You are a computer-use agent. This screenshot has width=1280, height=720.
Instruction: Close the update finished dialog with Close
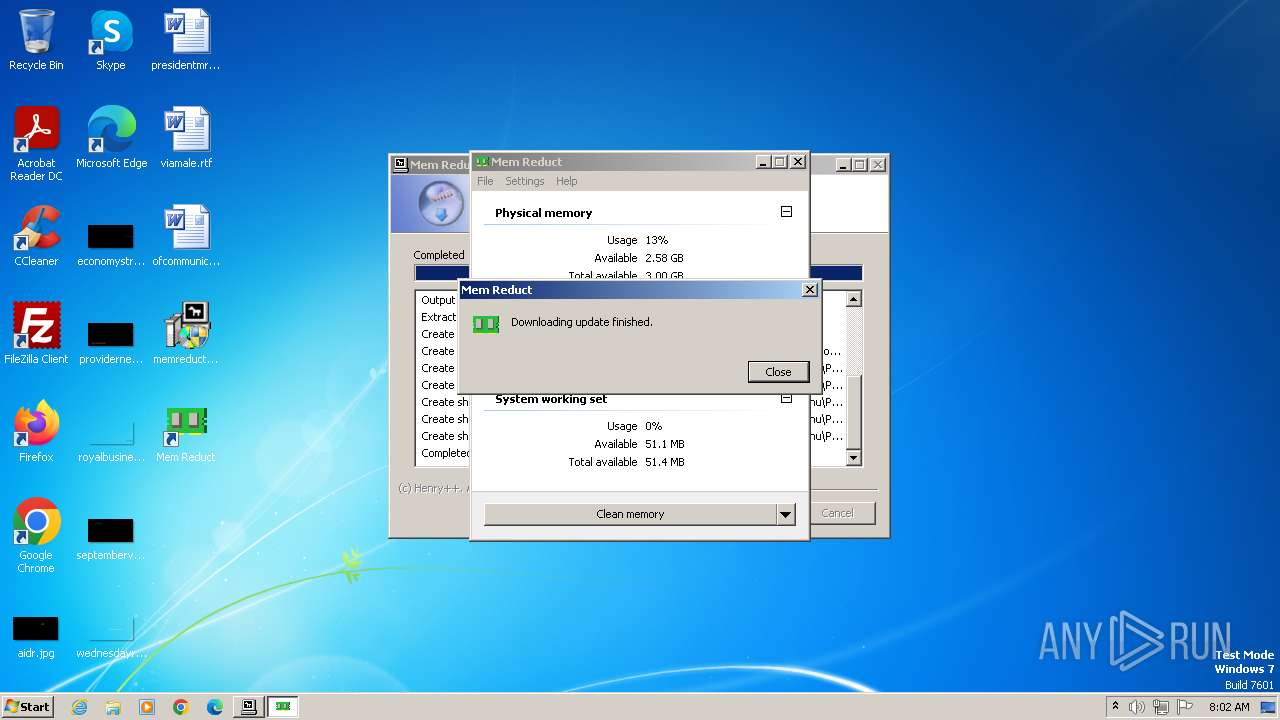778,371
